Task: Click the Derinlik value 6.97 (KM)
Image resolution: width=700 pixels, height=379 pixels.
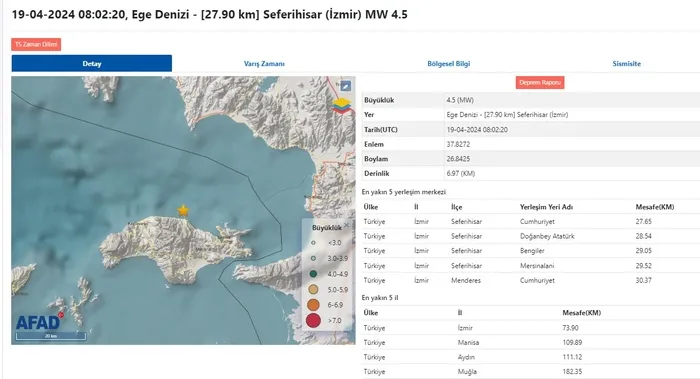Action: 461,173
